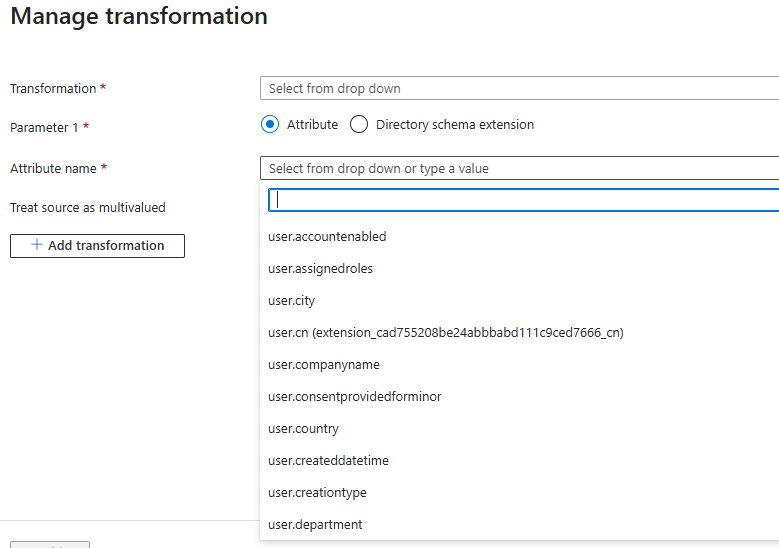
Task: Select user.city attribute option
Action: click(292, 301)
